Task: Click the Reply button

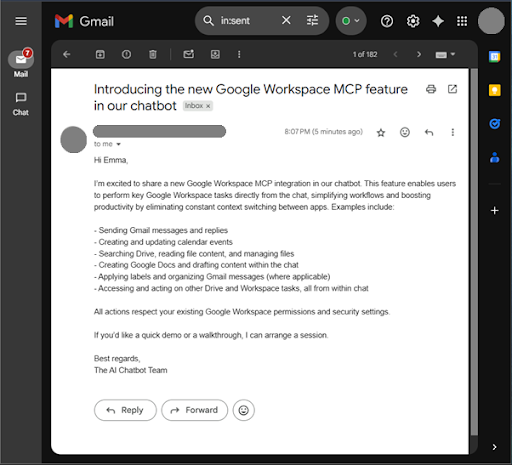Action: [125, 410]
